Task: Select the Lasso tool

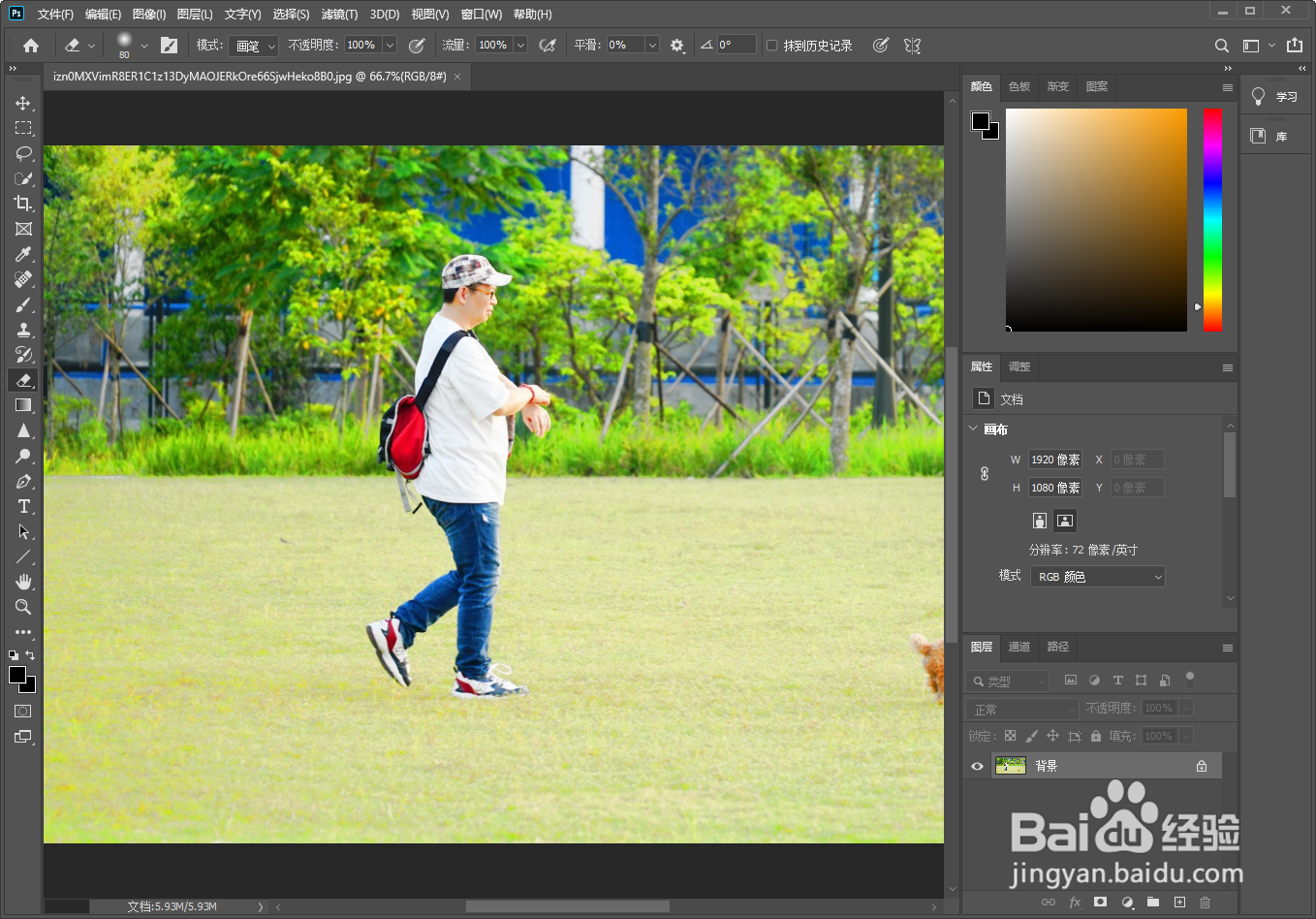Action: point(23,153)
